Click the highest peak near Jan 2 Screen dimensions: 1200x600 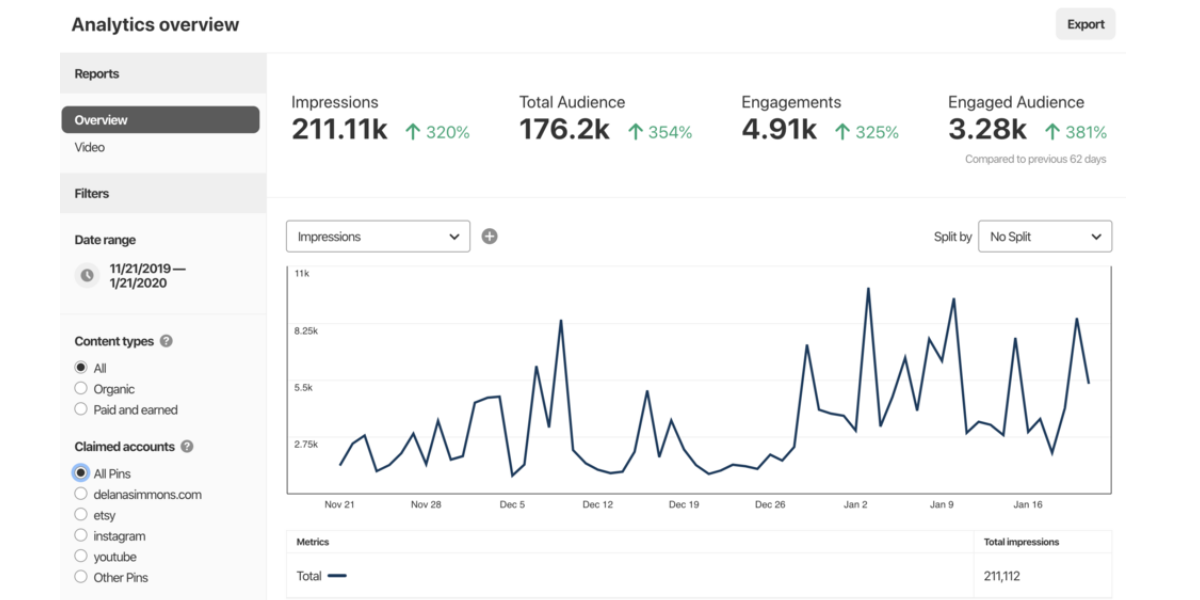(867, 289)
